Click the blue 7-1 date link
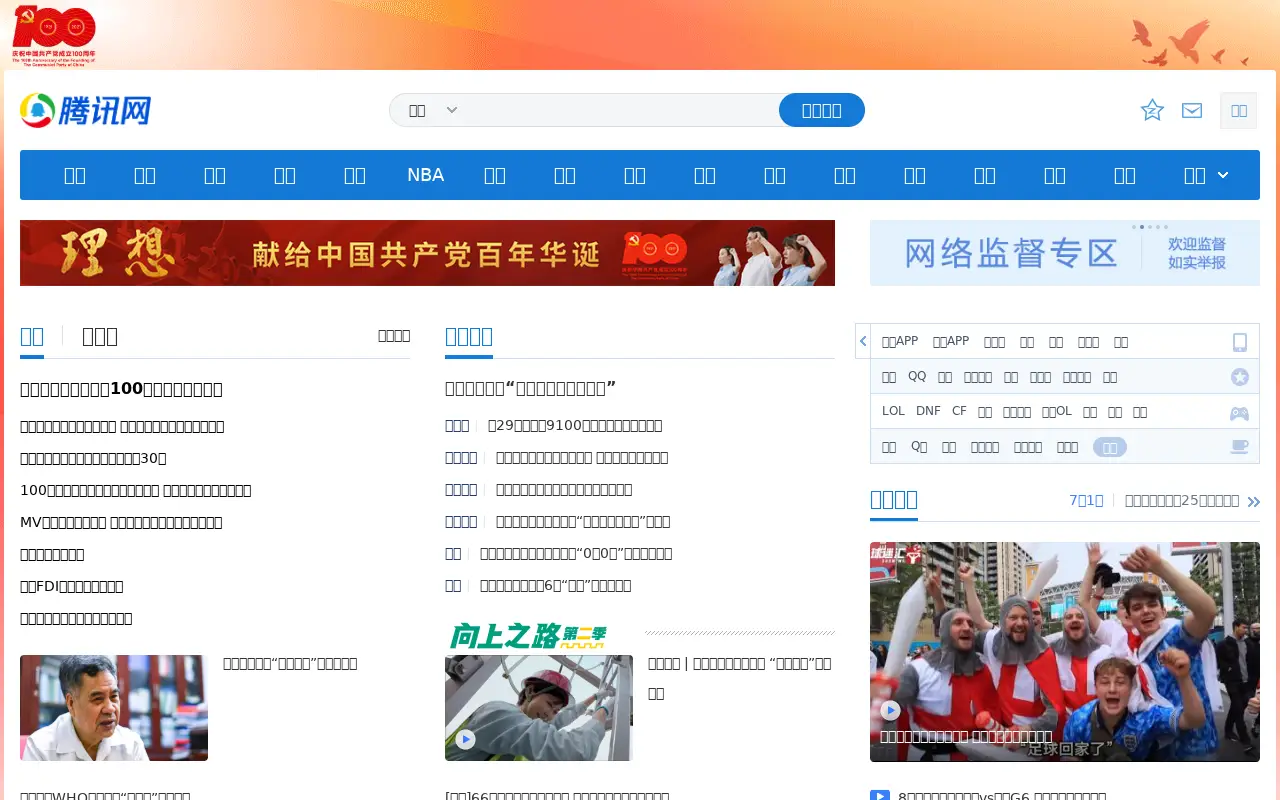1280x800 pixels. tap(1086, 500)
